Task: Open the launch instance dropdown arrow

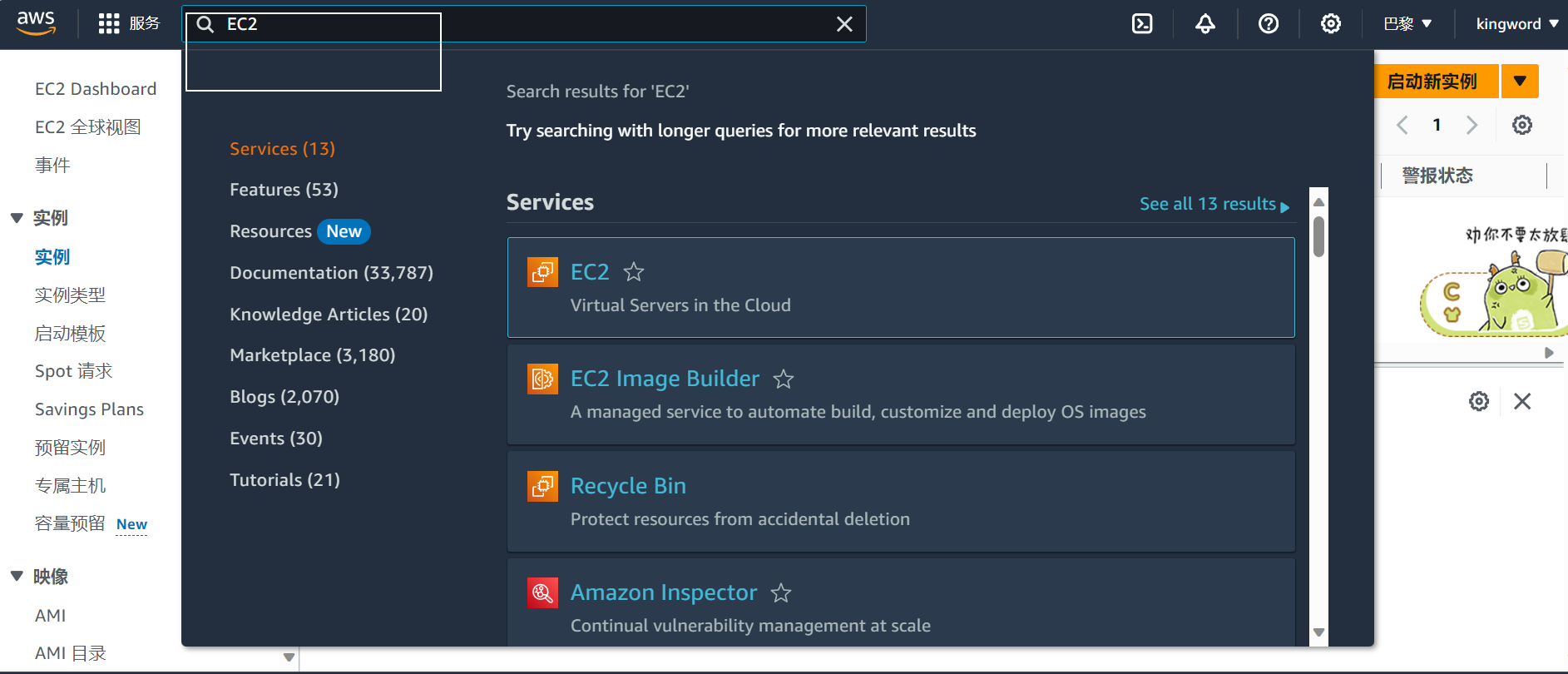Action: [x=1520, y=82]
